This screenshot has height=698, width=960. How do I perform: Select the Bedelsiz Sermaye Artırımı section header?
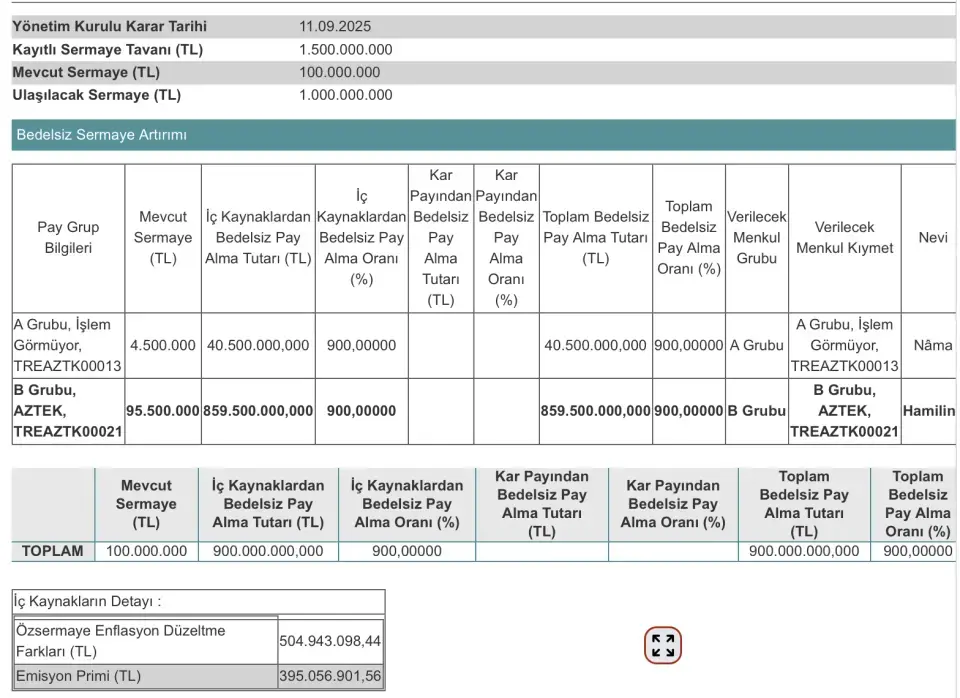click(101, 135)
